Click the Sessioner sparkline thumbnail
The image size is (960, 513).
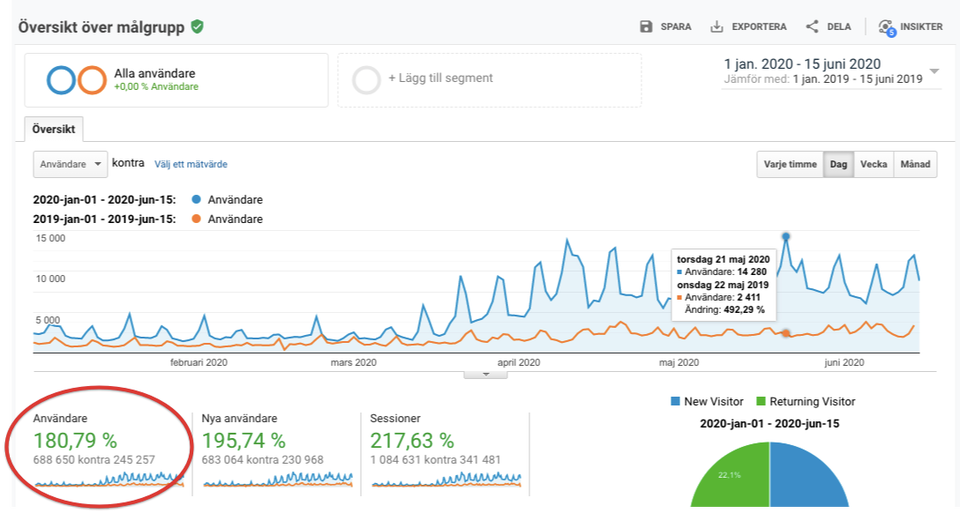[x=446, y=479]
